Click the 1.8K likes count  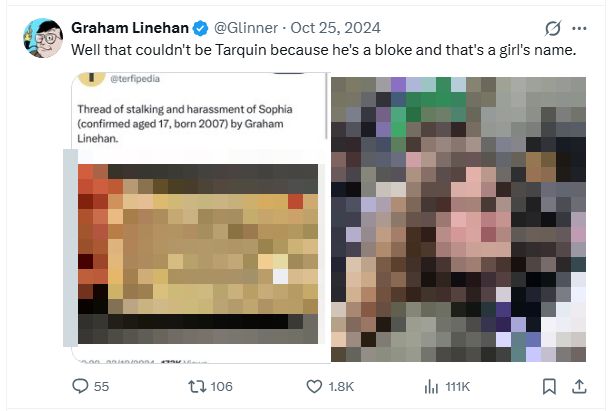(x=342, y=387)
